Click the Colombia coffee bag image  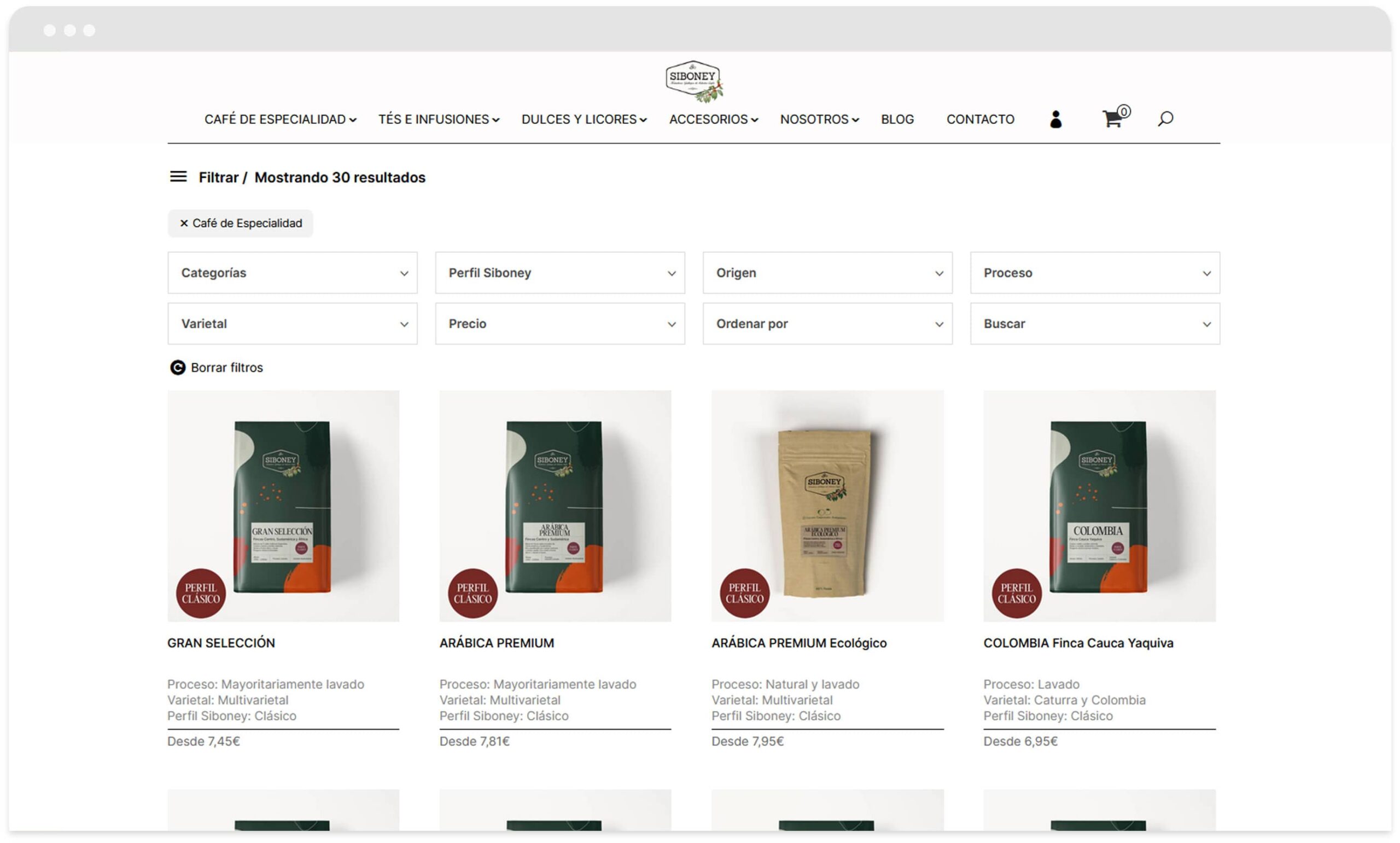[1099, 506]
